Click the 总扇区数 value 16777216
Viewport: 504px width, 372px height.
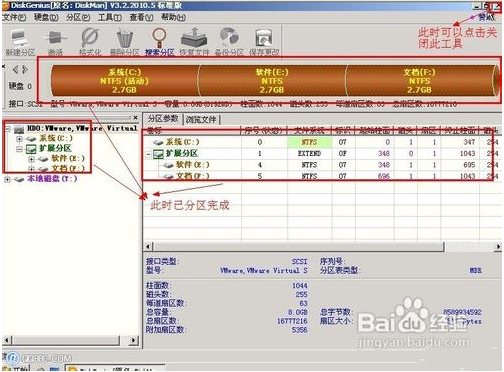click(x=292, y=321)
